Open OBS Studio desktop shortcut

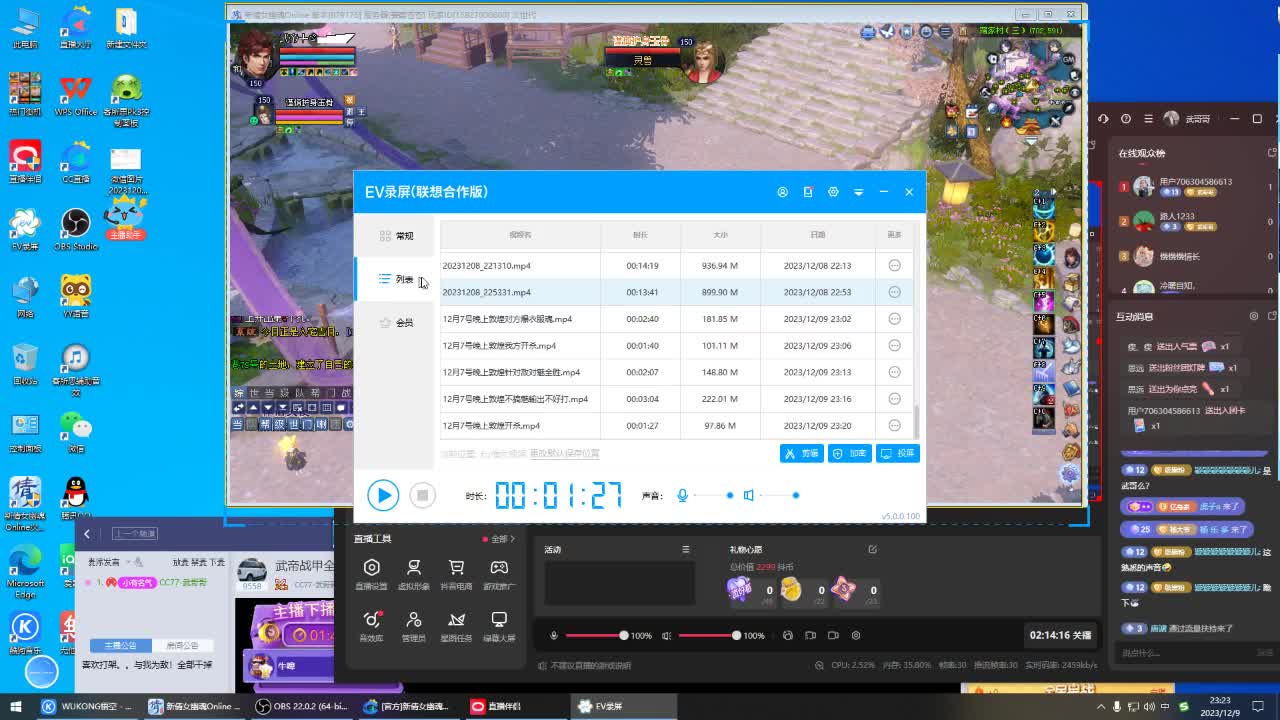click(76, 230)
